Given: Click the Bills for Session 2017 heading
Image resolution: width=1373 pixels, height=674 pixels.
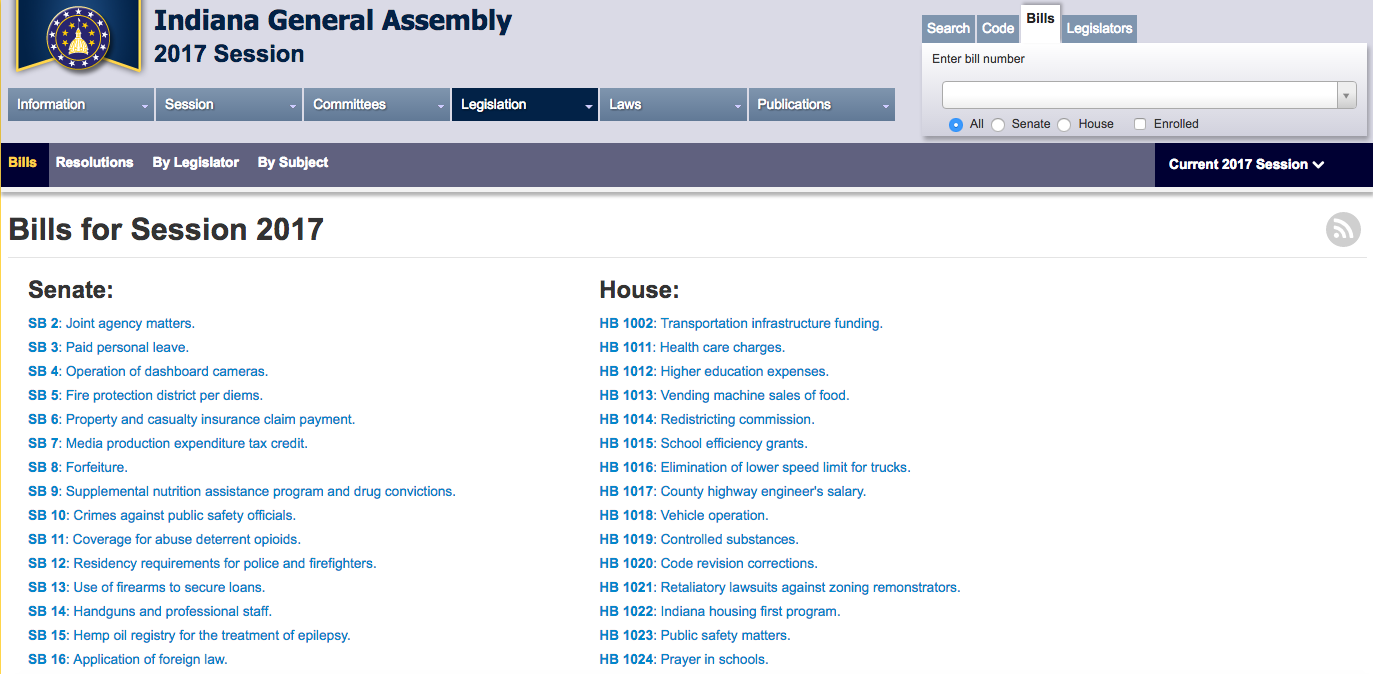Looking at the screenshot, I should pyautogui.click(x=166, y=230).
